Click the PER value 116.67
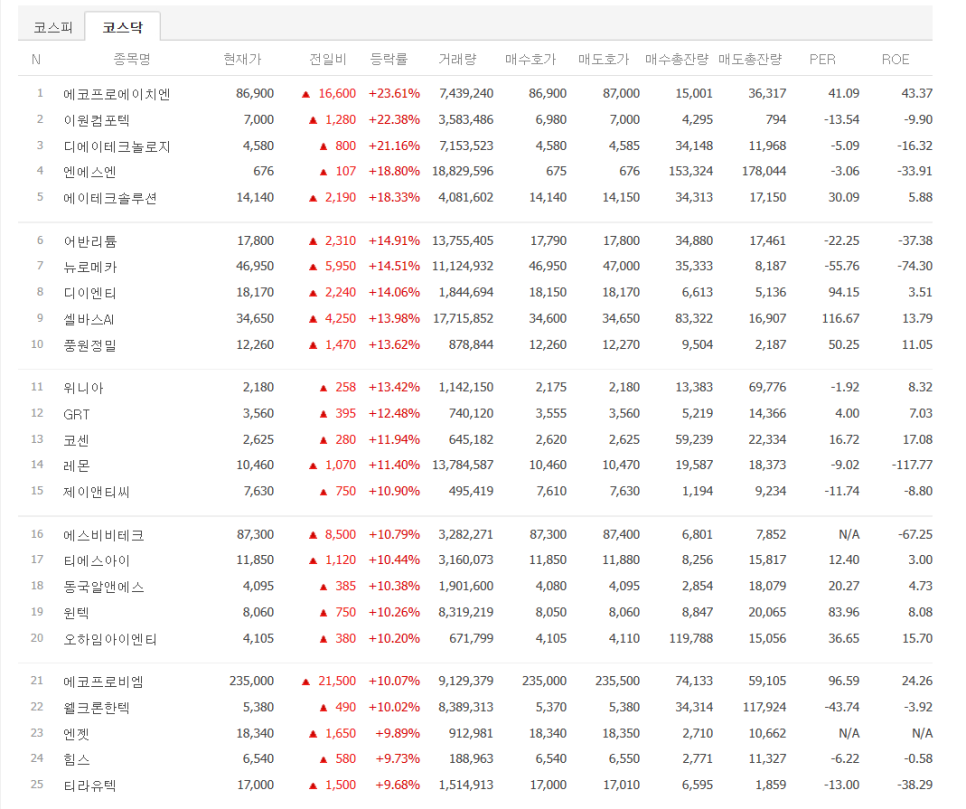The image size is (966, 809). pyautogui.click(x=840, y=319)
